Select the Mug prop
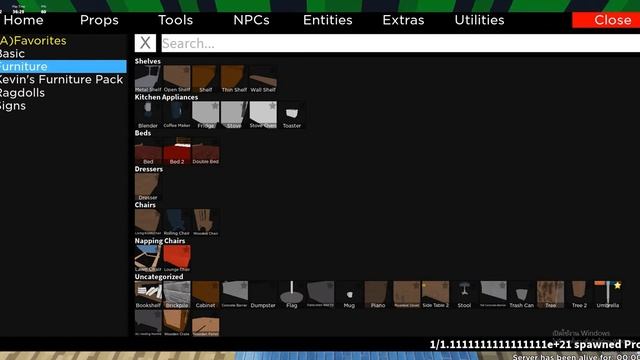This screenshot has width=640, height=360. point(349,295)
